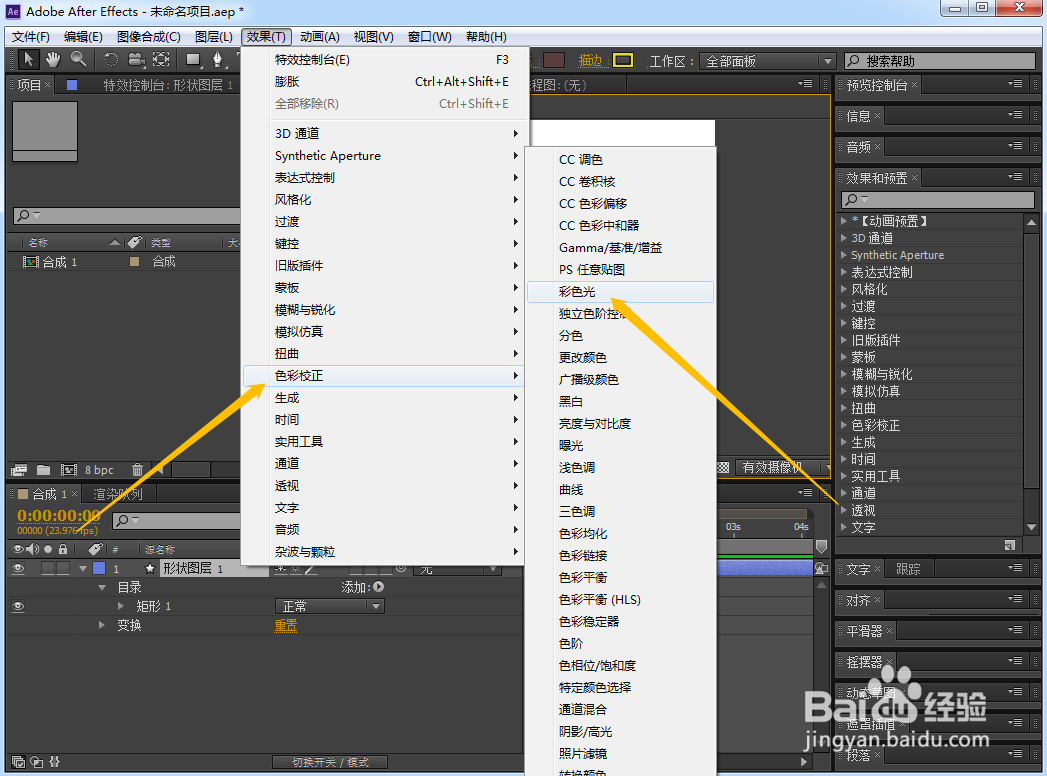Click the yellow stroke color swatch
The image size is (1047, 776).
623,61
